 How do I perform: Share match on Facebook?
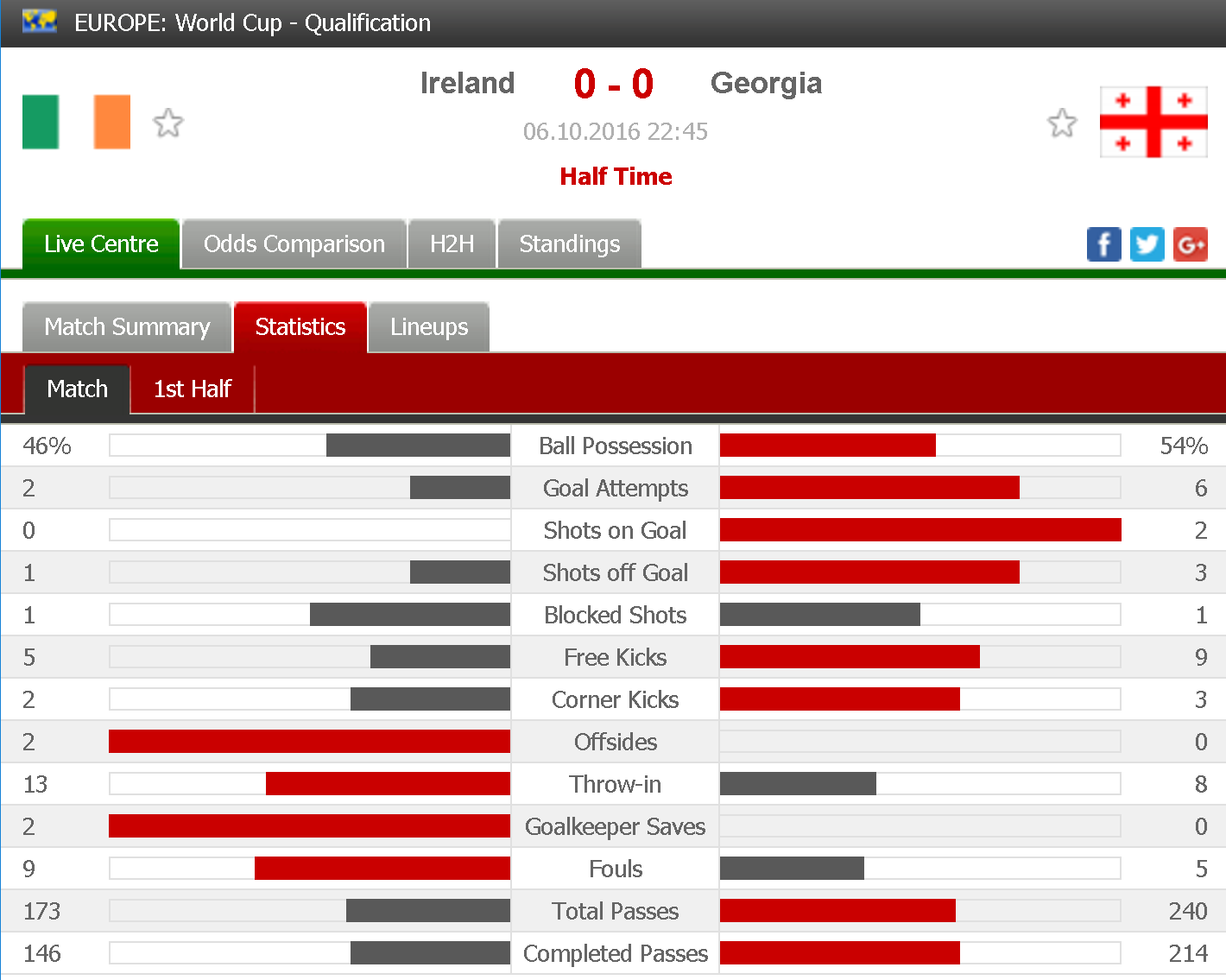coord(1103,244)
